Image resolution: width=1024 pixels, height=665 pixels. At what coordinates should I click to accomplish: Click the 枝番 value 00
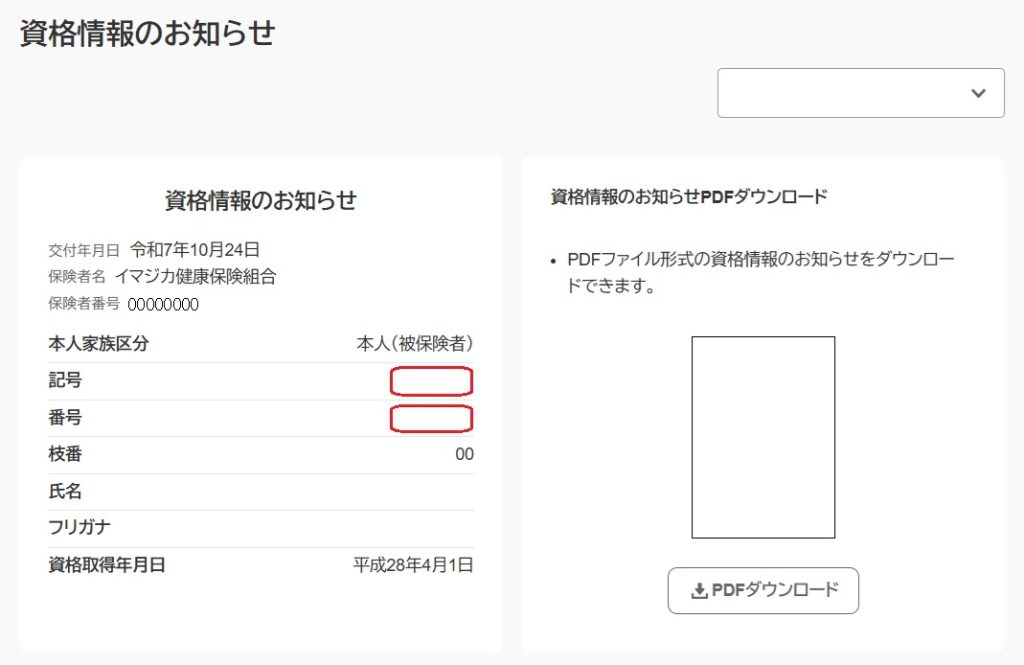pyautogui.click(x=464, y=455)
